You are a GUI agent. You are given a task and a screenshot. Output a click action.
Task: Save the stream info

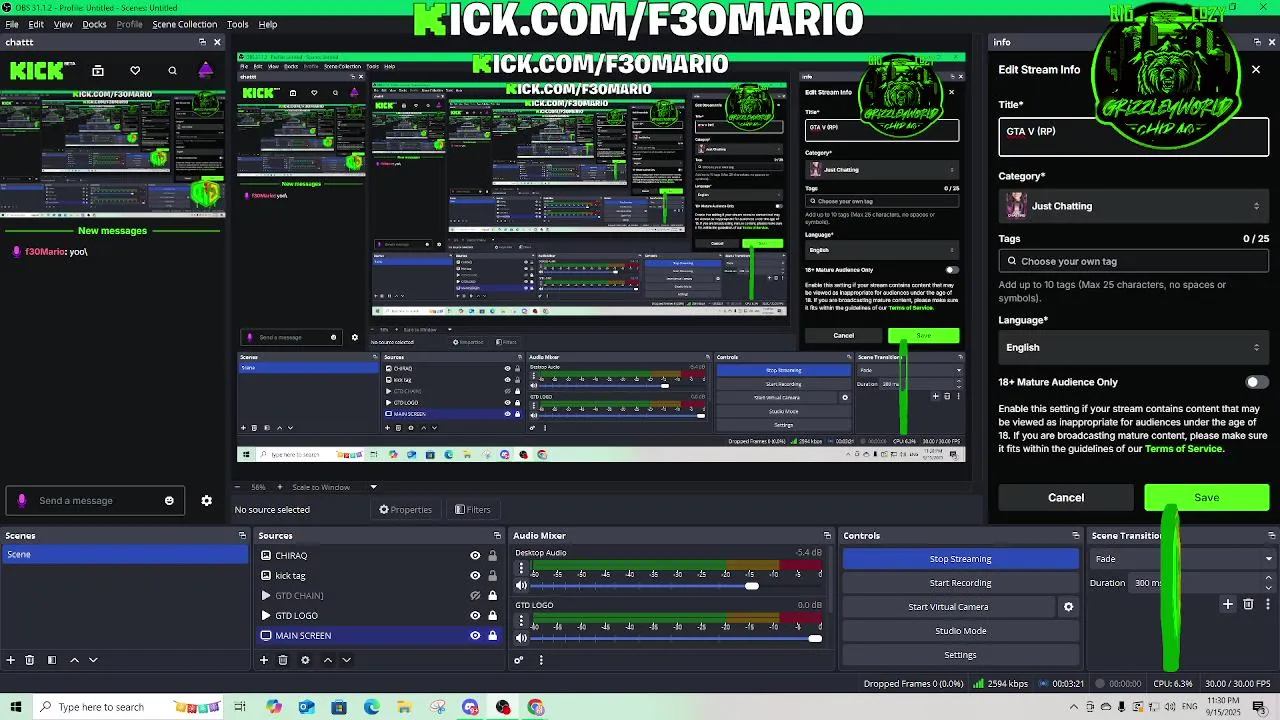(1206, 498)
